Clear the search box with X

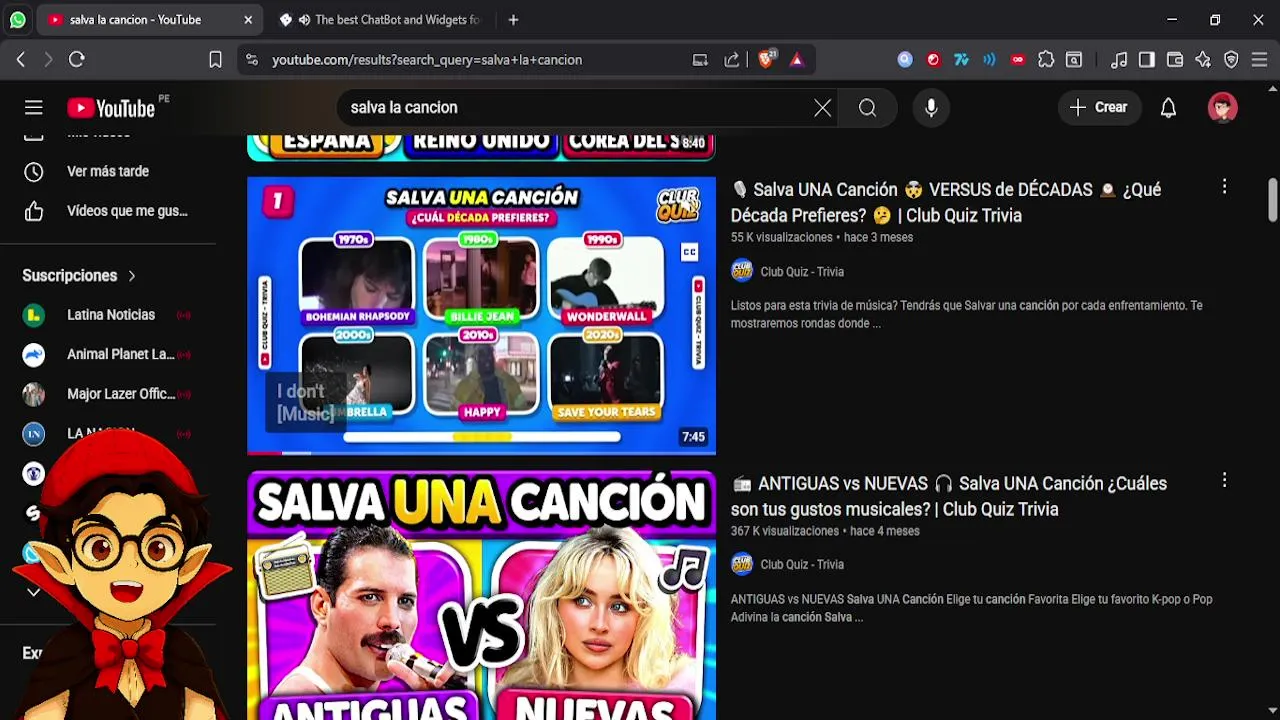click(822, 108)
